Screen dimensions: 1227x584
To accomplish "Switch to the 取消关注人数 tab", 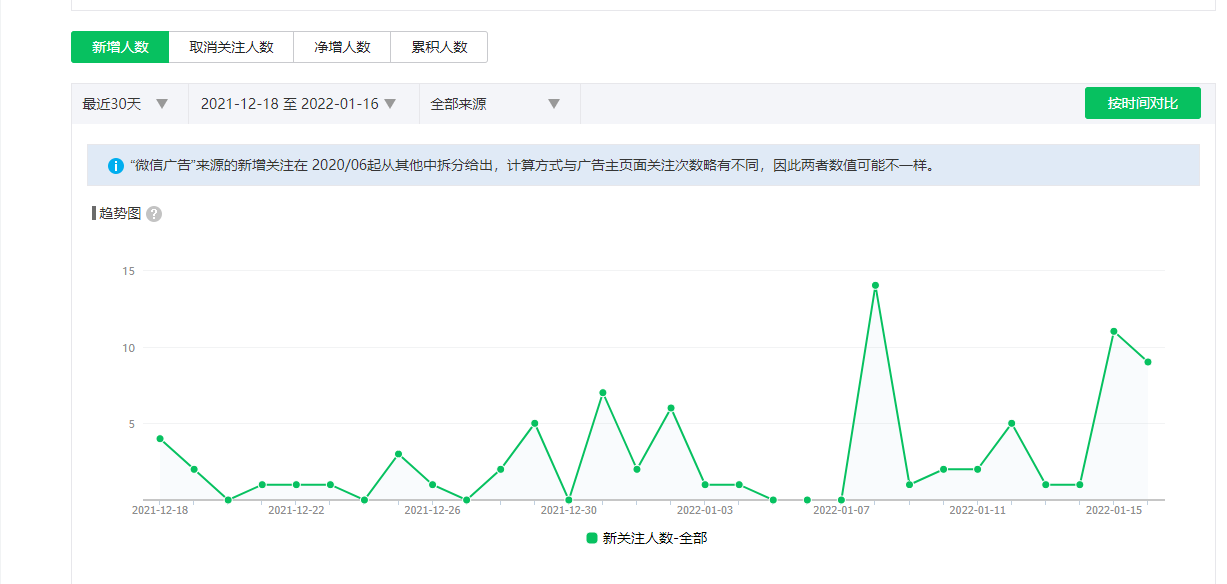I will pos(231,47).
